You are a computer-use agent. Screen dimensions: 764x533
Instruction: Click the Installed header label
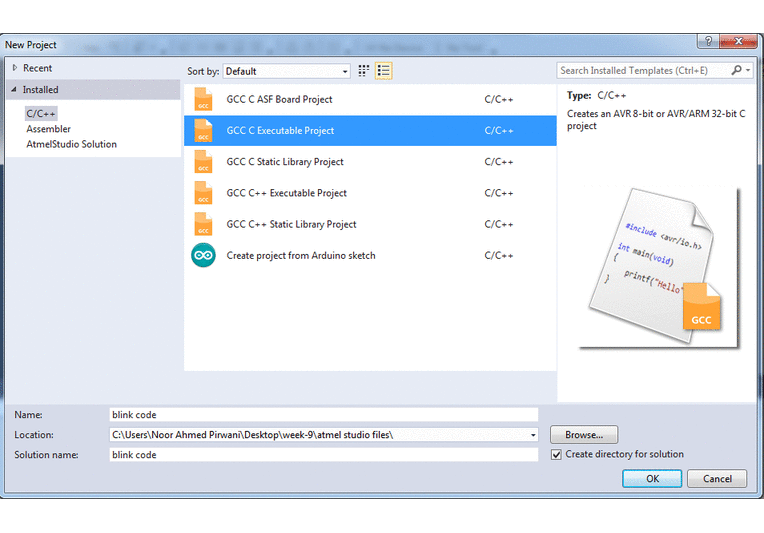pyautogui.click(x=40, y=90)
